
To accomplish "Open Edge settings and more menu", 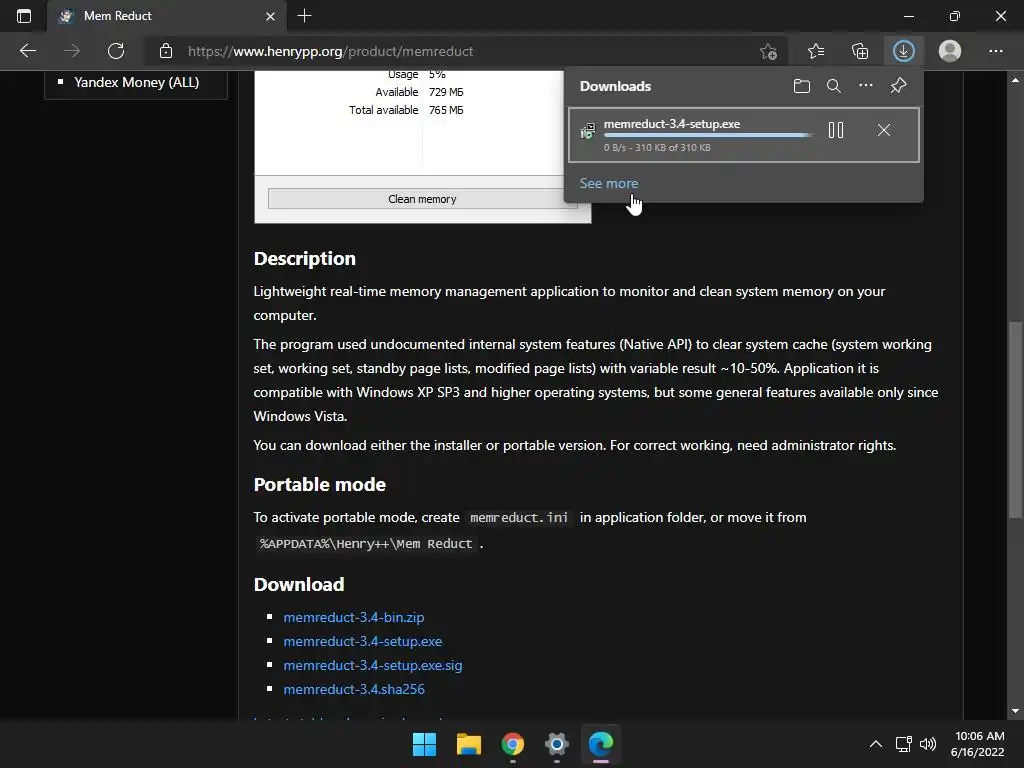I will (x=995, y=51).
